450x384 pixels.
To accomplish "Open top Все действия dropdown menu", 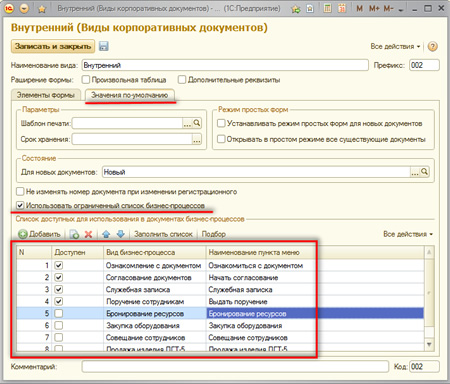I will 395,46.
